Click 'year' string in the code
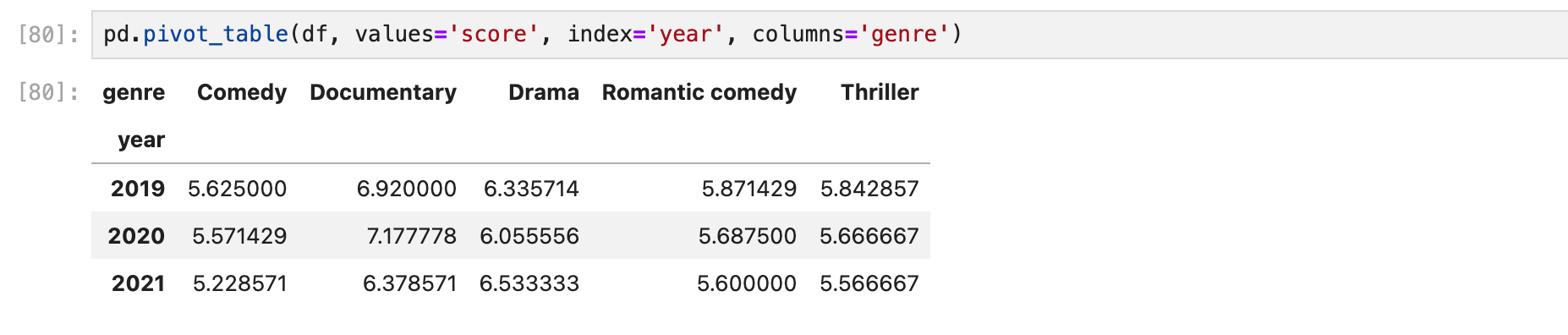Viewport: 1568px width, 335px height. coord(685,34)
